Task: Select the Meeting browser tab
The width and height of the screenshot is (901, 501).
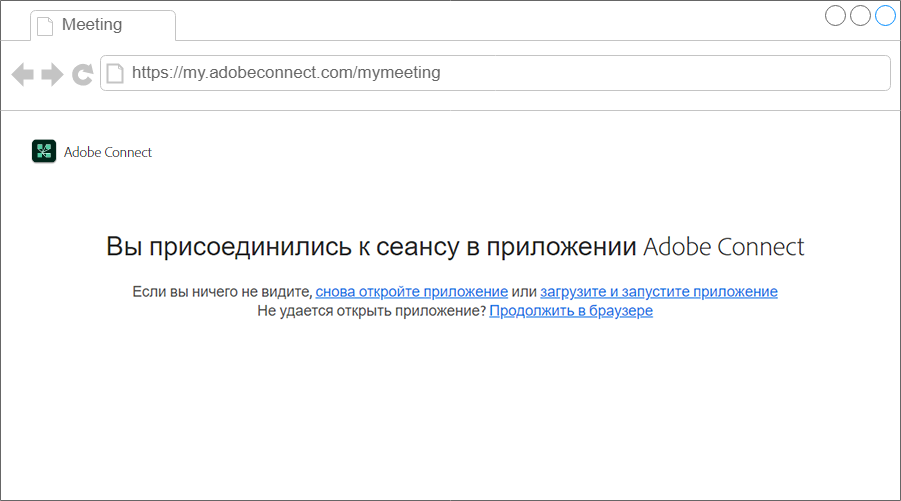Action: coord(103,25)
